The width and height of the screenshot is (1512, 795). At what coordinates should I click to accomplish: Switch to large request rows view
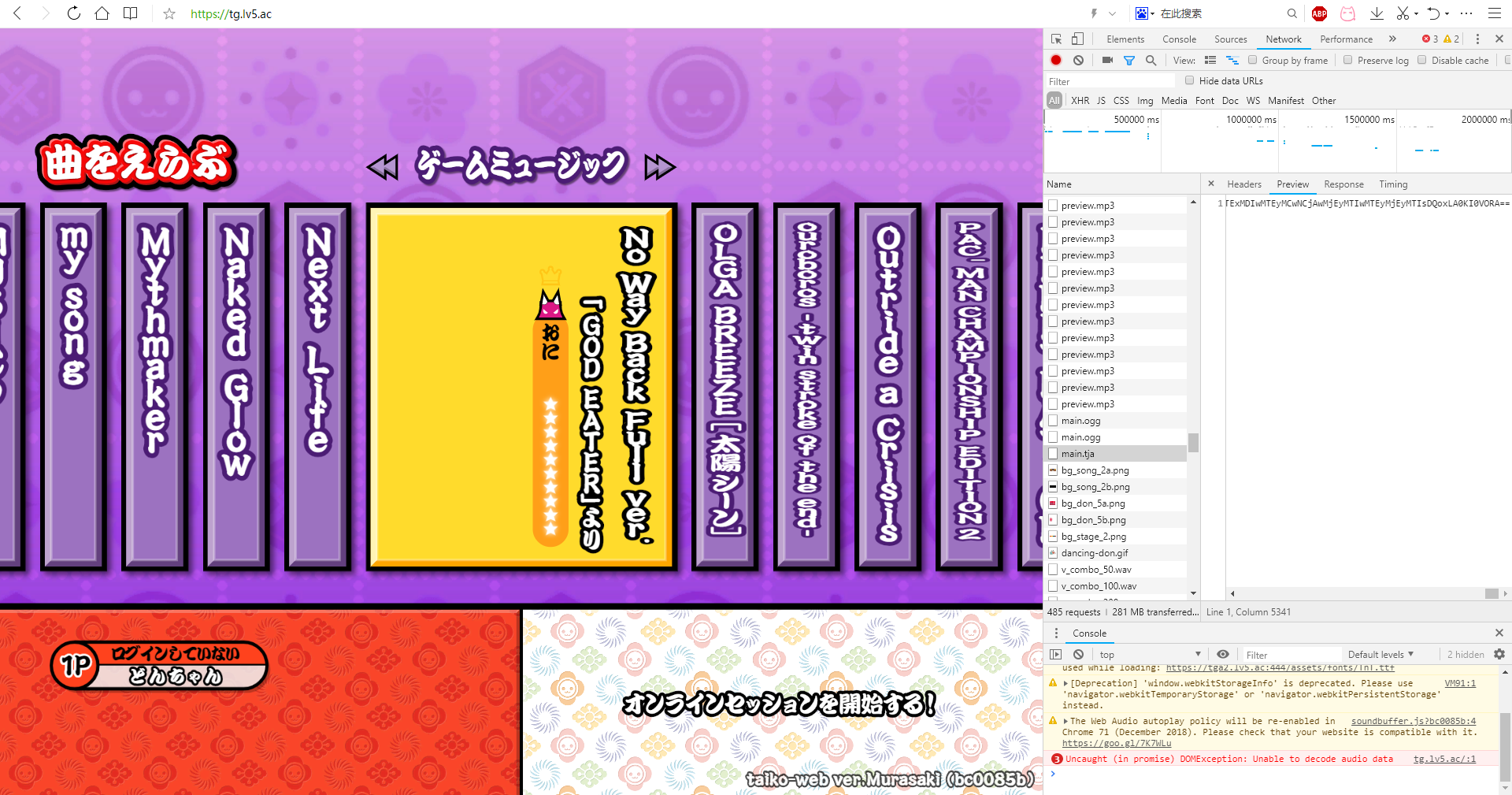point(1210,60)
